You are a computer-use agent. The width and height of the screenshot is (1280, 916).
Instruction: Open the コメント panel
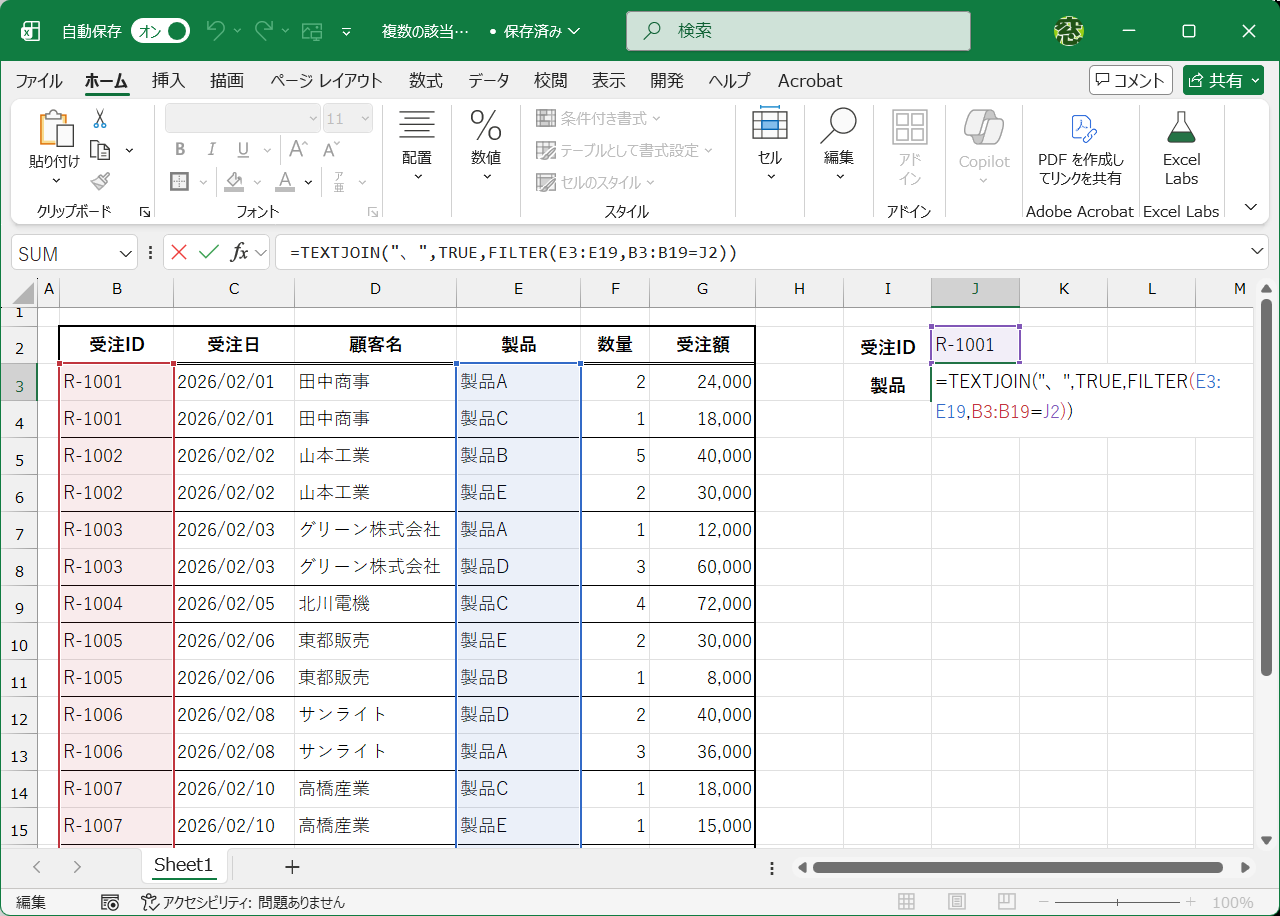[1130, 80]
